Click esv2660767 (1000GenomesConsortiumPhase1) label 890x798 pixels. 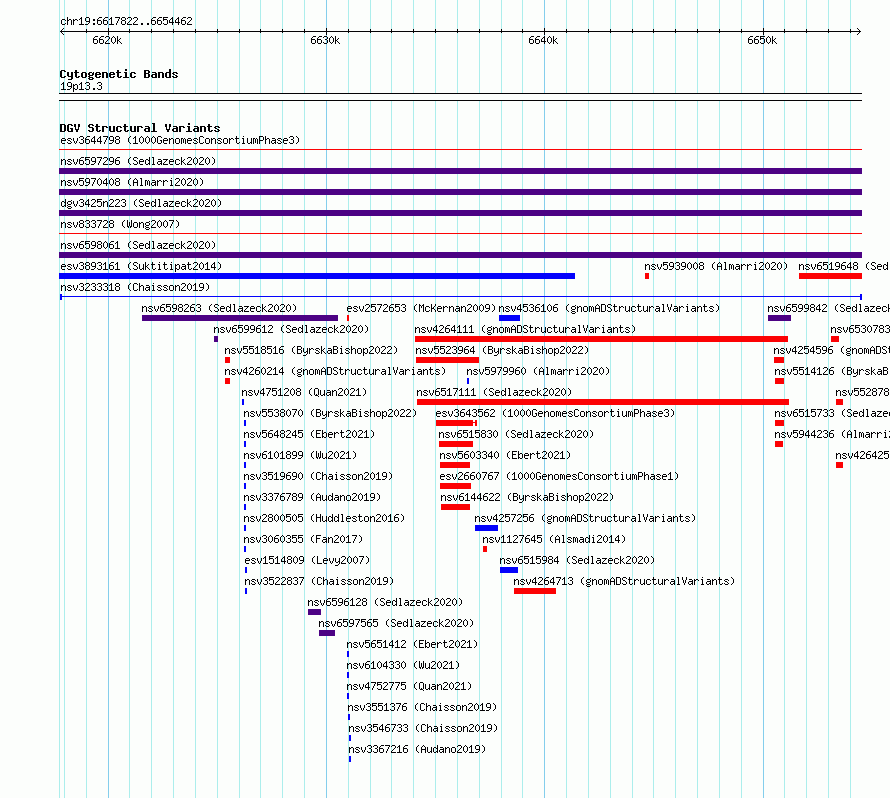coord(559,476)
